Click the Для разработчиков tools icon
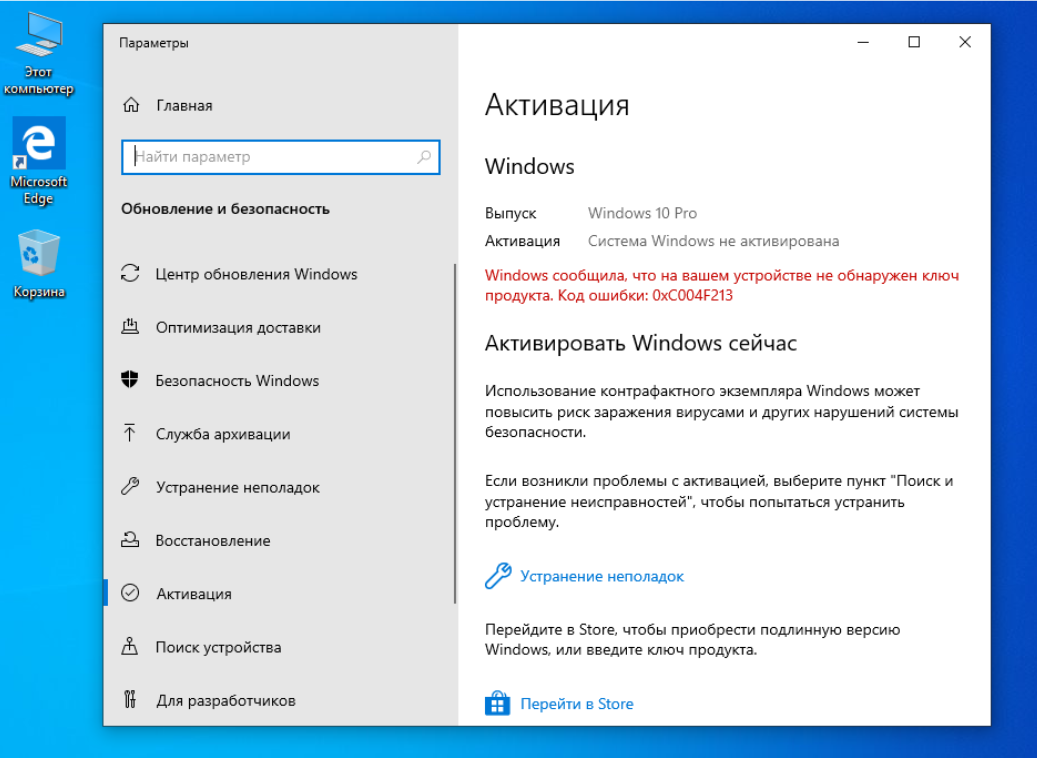The height and width of the screenshot is (758, 1037). [129, 700]
